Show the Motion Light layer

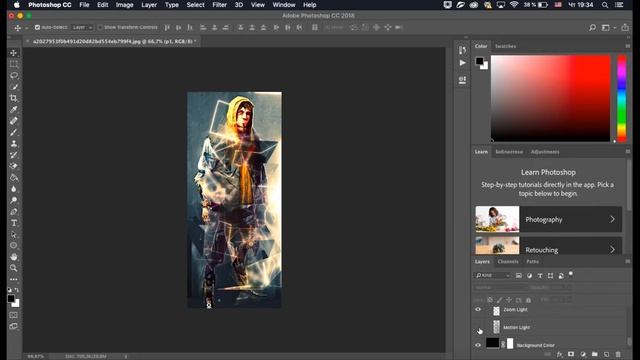point(478,327)
